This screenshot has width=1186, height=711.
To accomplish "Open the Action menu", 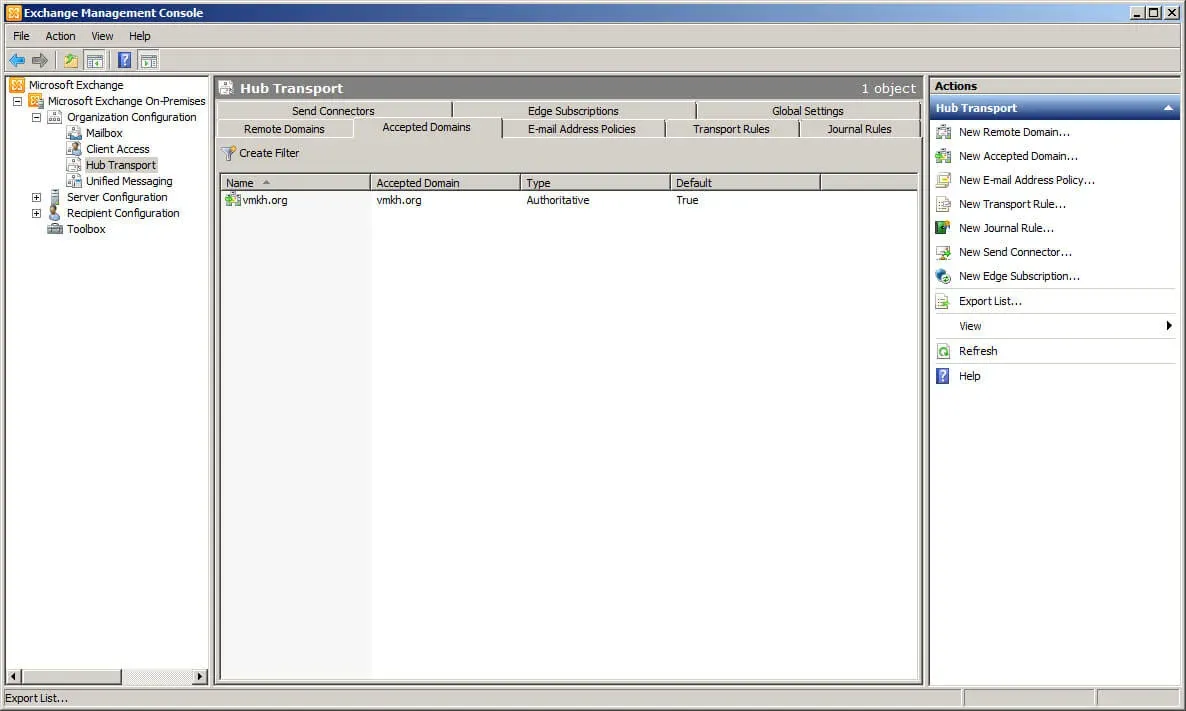I will tap(61, 36).
